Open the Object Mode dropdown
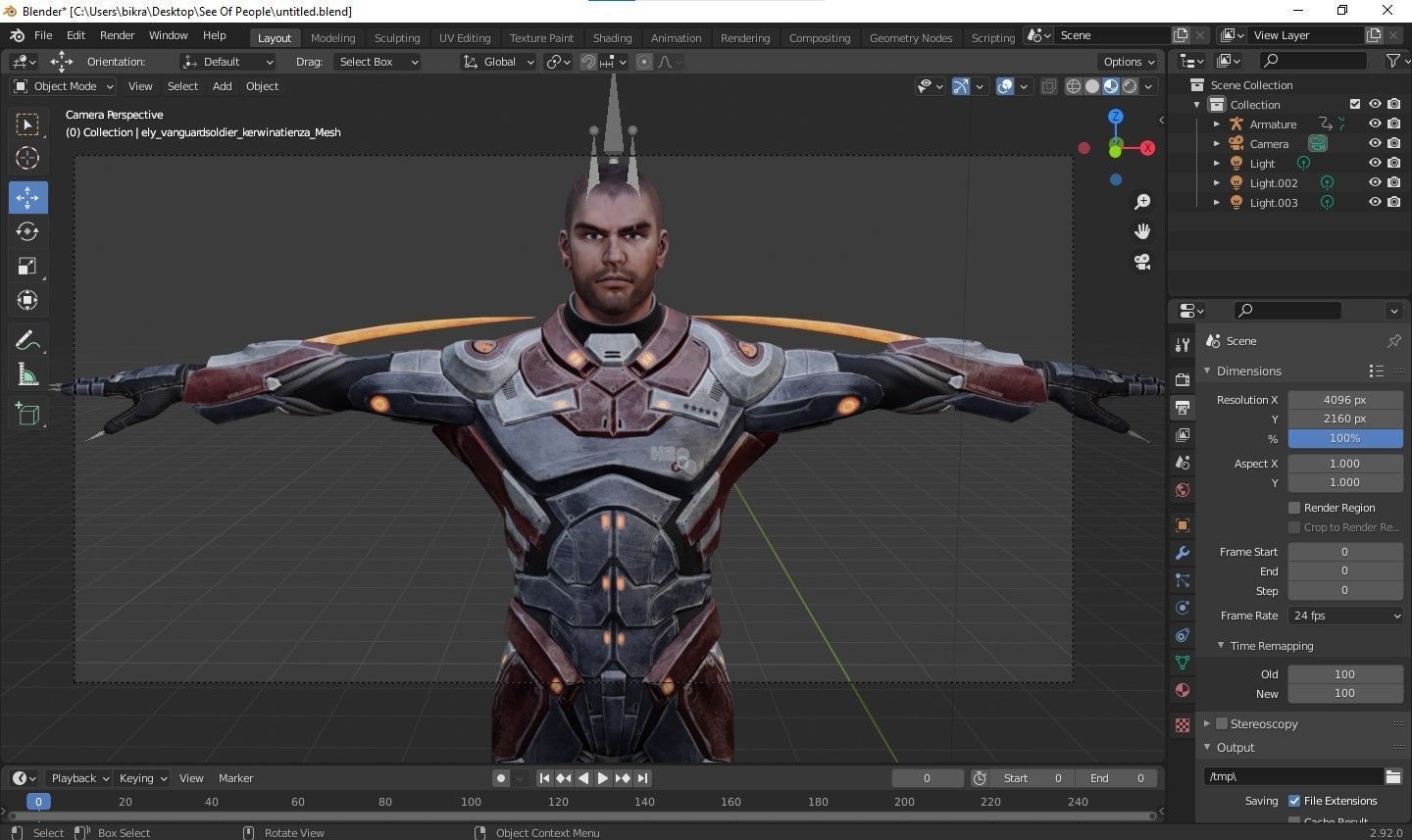Screen dimensions: 1412x840 coord(63,86)
